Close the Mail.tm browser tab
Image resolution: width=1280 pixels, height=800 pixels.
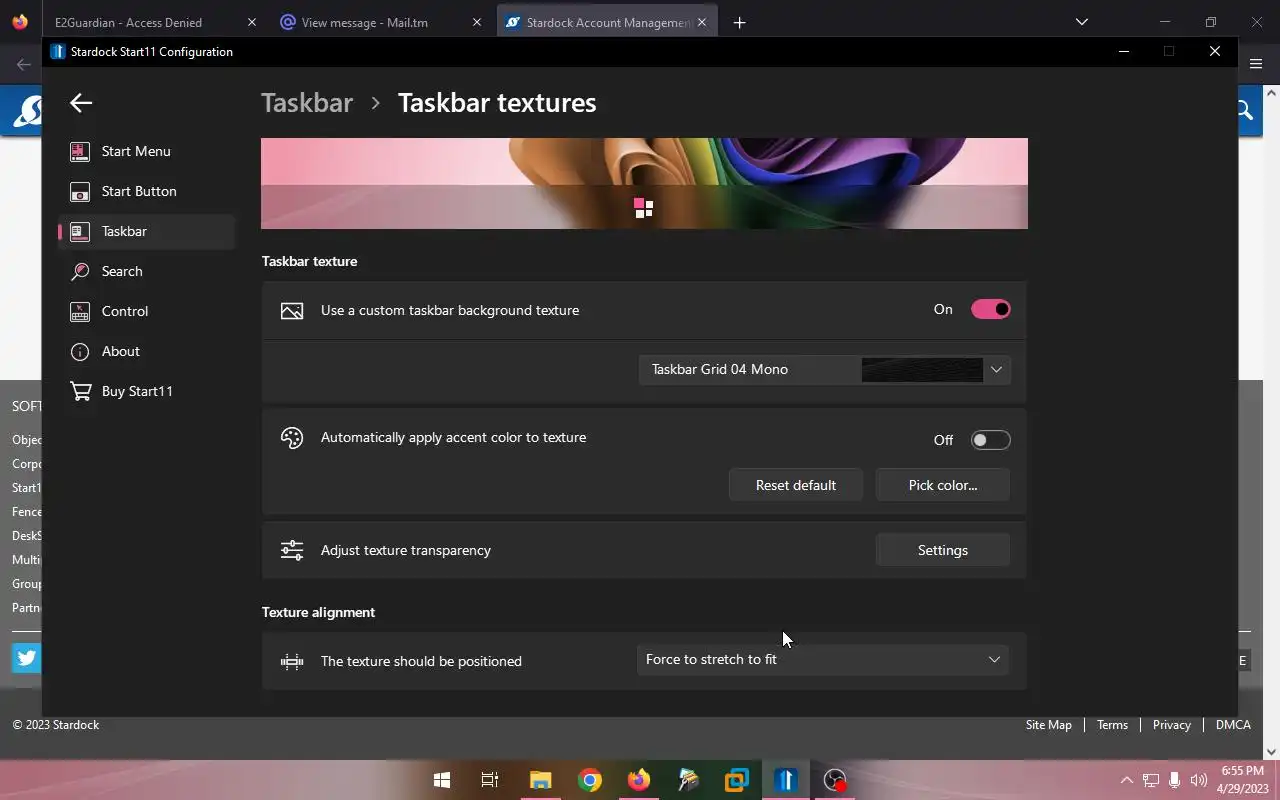[476, 22]
